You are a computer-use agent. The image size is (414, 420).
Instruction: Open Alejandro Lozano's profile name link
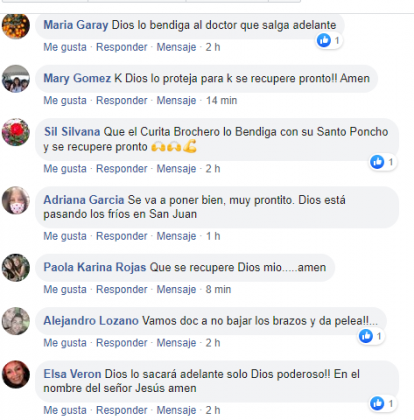(x=91, y=321)
